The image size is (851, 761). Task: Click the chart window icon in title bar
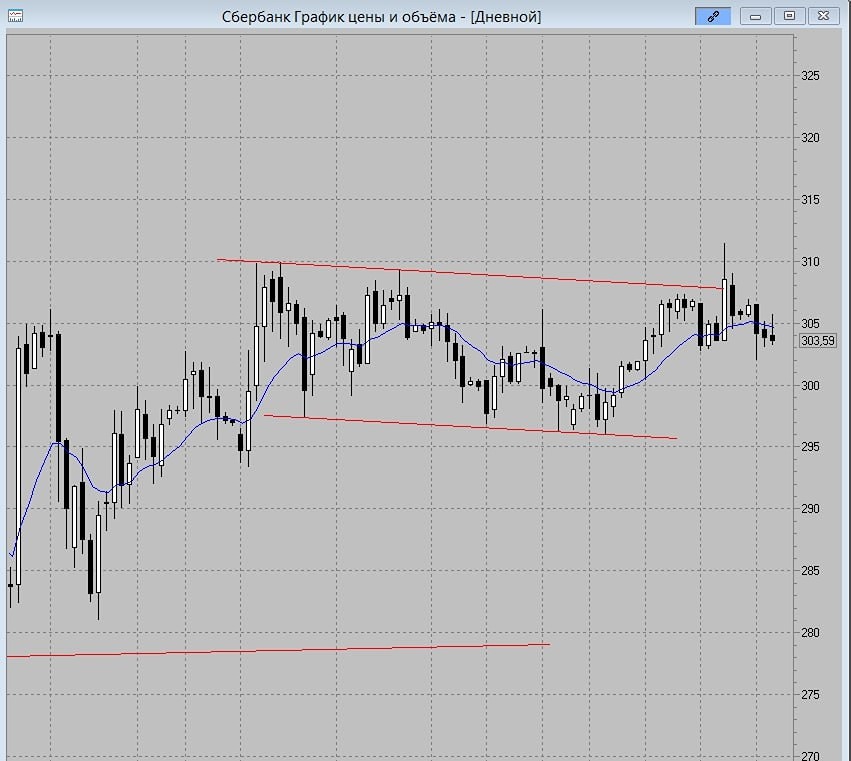point(15,16)
